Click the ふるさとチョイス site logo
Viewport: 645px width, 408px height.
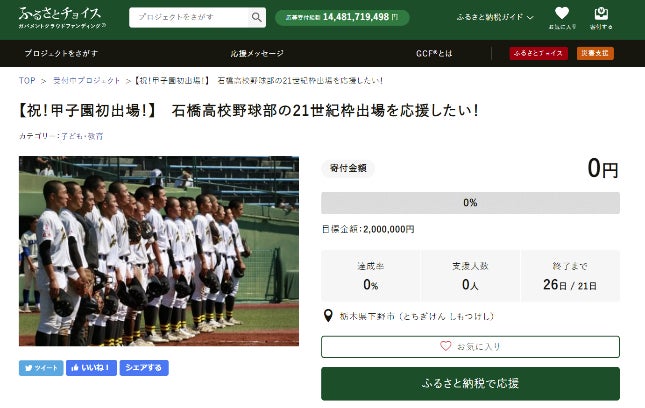pyautogui.click(x=62, y=17)
